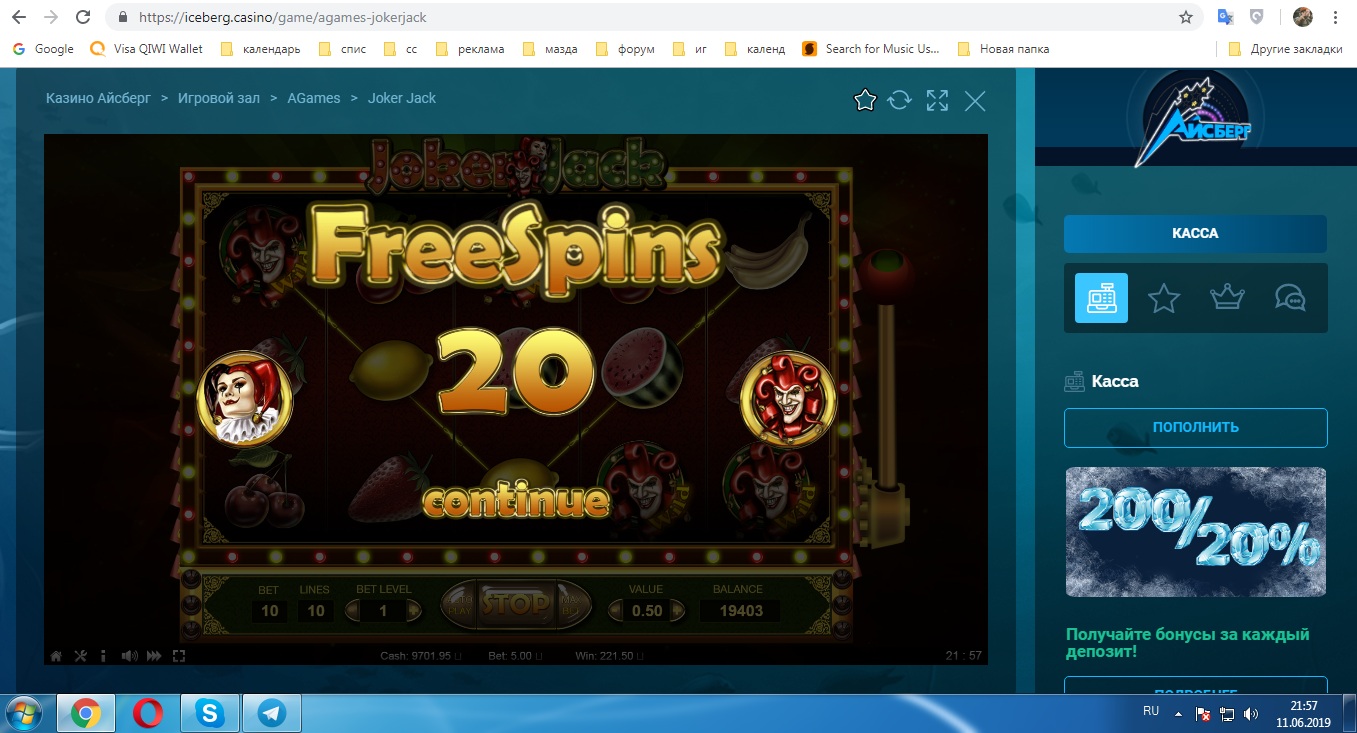Open the Windows Start menu
1357x733 pixels.
(x=25, y=713)
